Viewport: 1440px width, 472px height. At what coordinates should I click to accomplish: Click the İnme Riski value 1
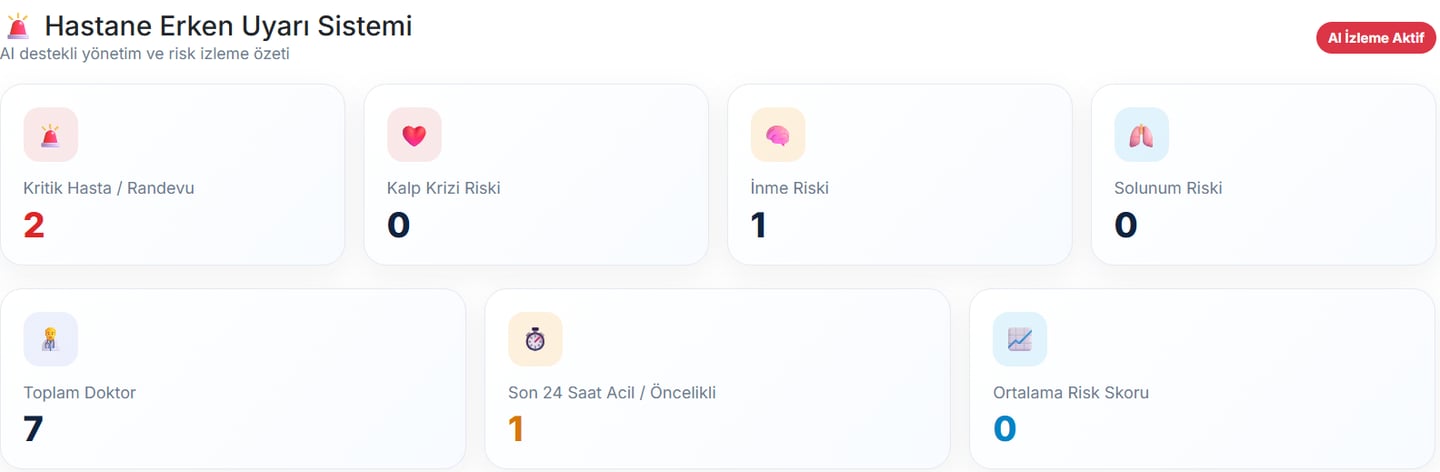coord(759,226)
